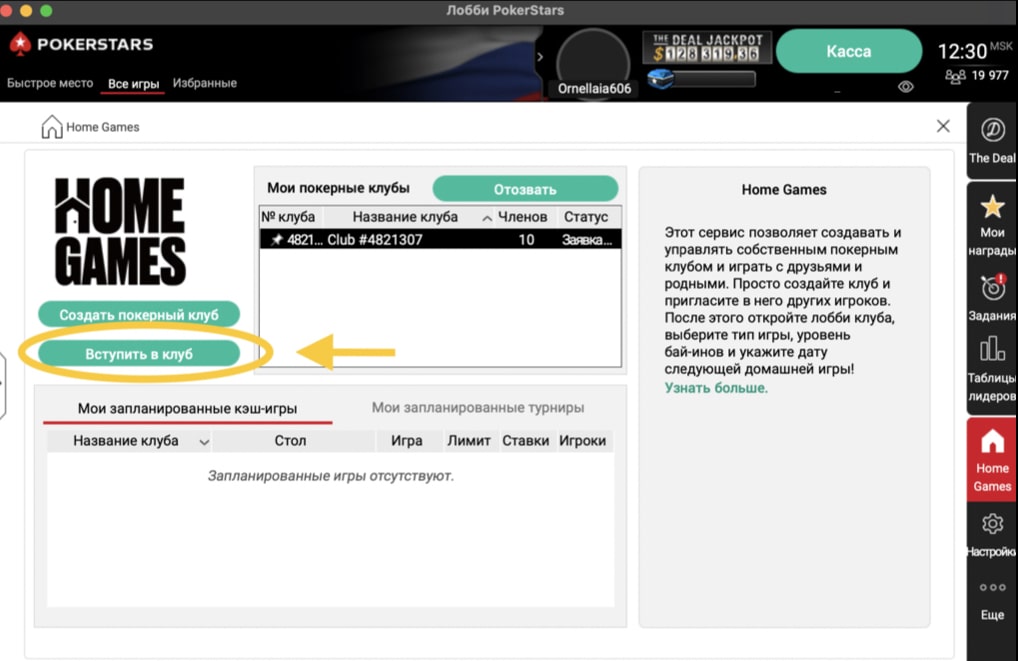The width and height of the screenshot is (1018, 661).
Task: Click the members count 10 cell
Action: [527, 240]
